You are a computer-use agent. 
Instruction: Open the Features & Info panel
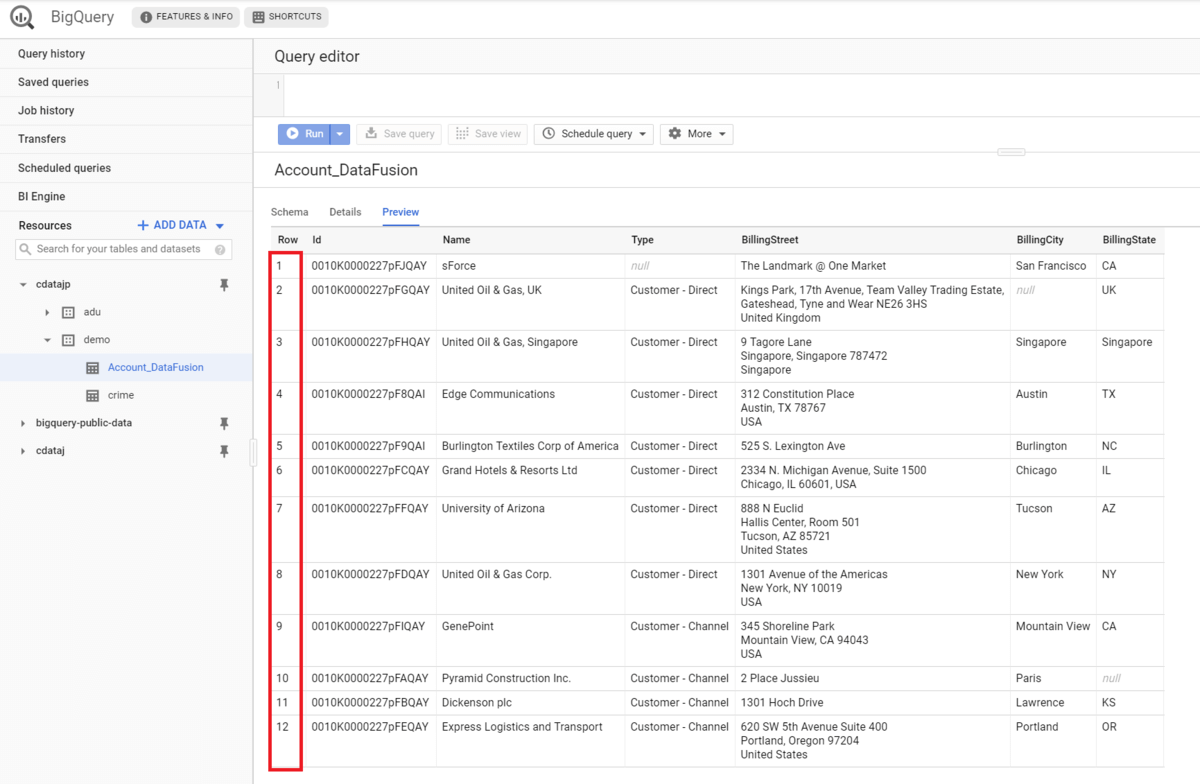[x=187, y=17]
